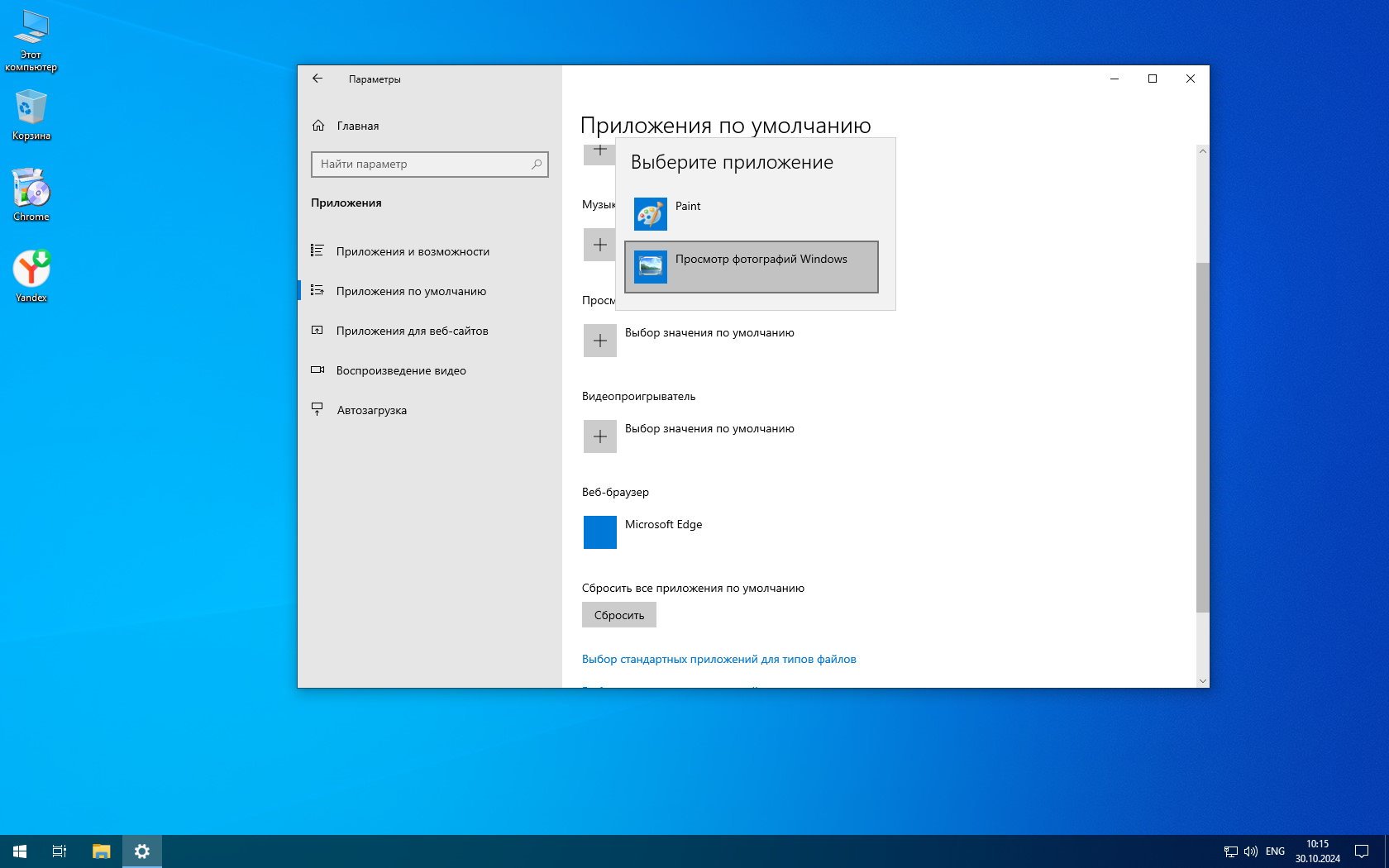Click the Microsoft Edge browser icon

pyautogui.click(x=599, y=532)
